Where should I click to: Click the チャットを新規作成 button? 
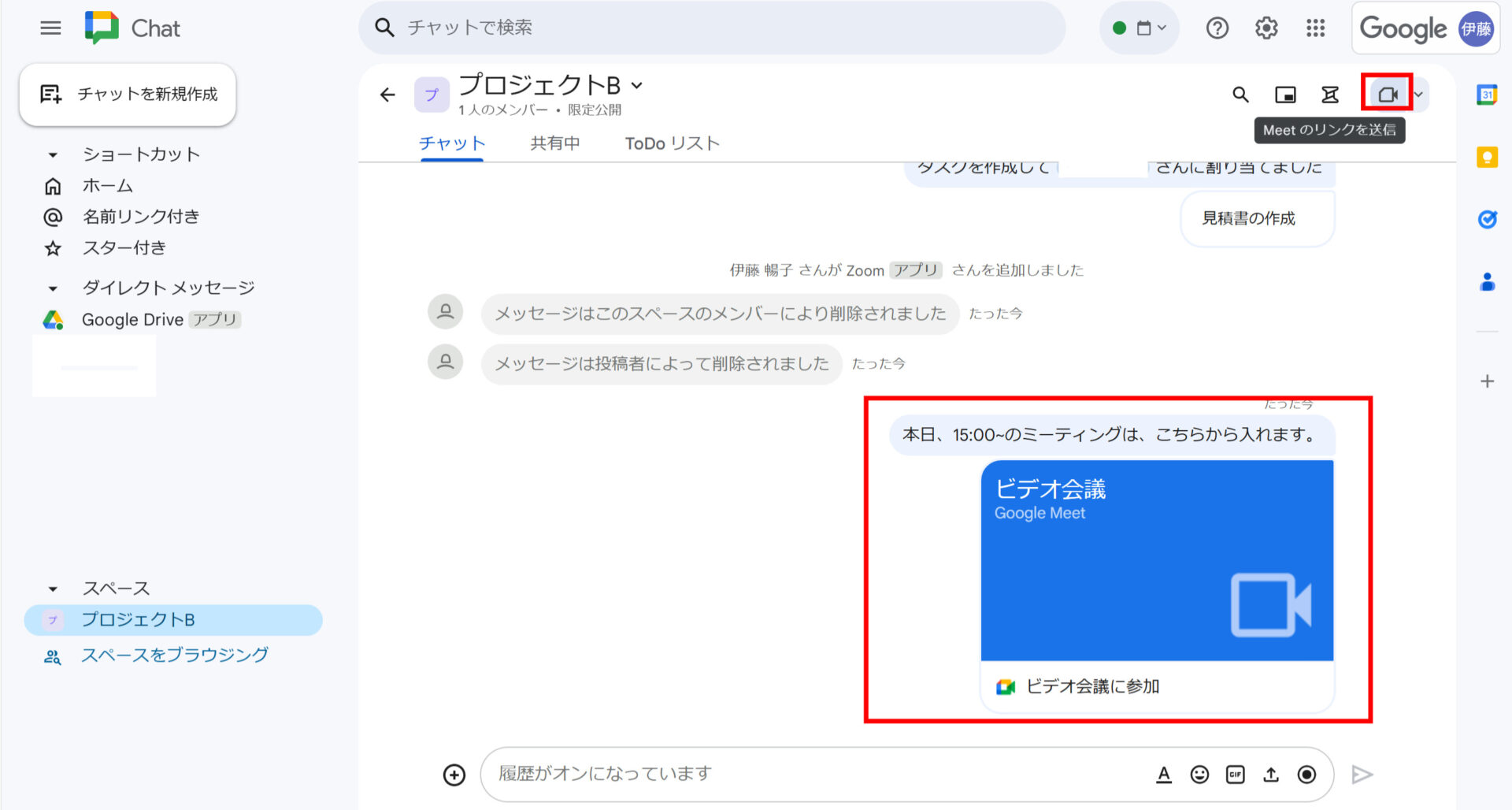click(128, 95)
